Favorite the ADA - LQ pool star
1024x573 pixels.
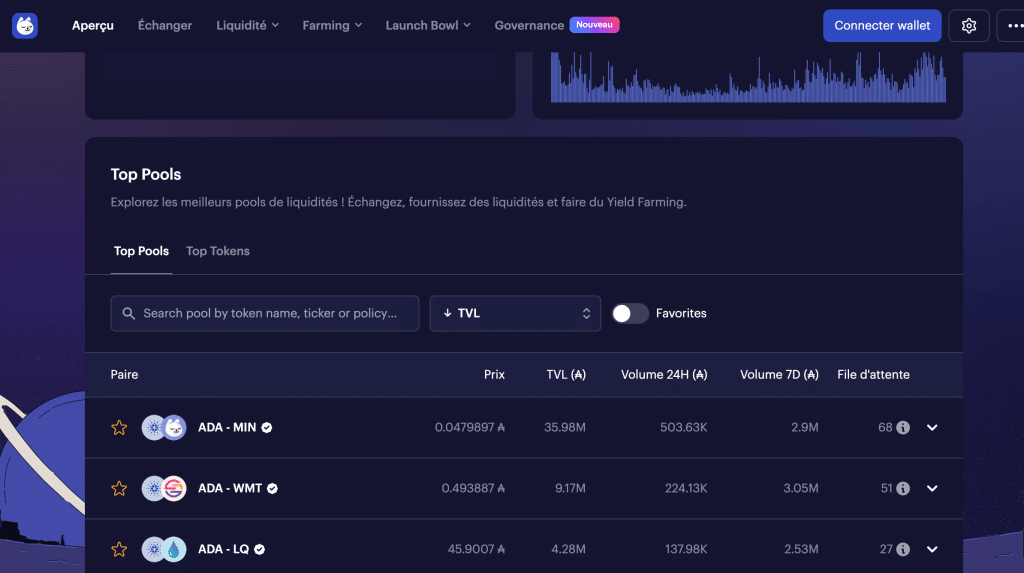(x=119, y=549)
